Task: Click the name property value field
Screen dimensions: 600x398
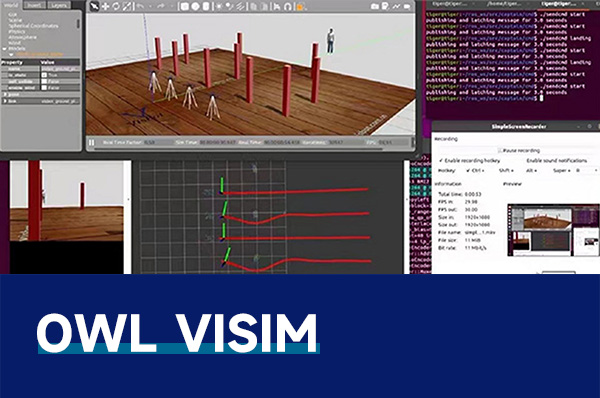Action: (x=60, y=69)
